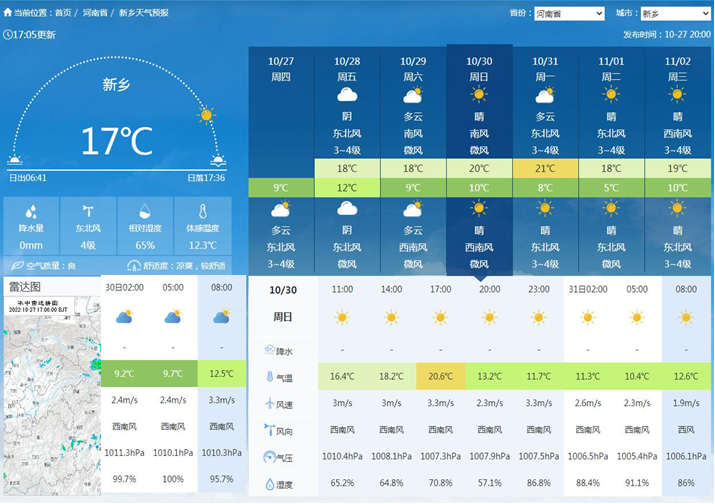This screenshot has height=504, width=715.
Task: Click the 首页 breadcrumb link
Action: [x=63, y=13]
